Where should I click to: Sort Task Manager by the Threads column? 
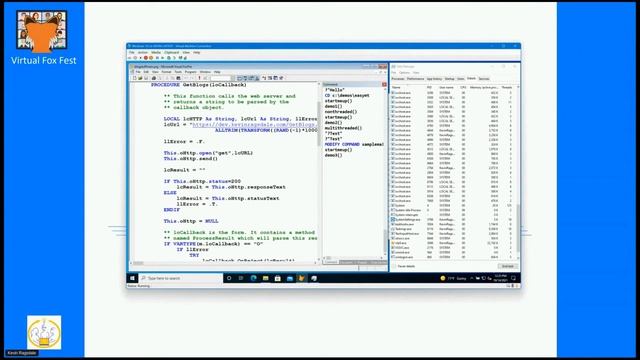pos(507,87)
